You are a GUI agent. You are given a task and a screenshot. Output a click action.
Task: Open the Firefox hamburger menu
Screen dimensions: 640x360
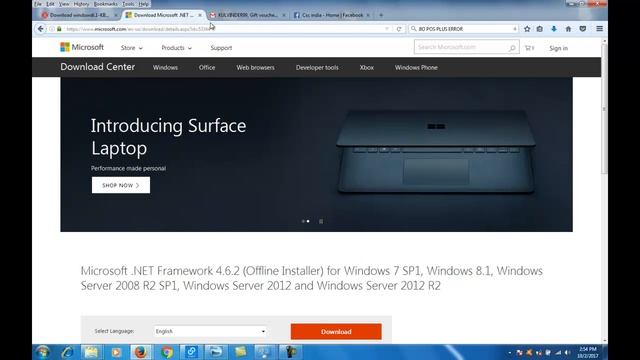pos(599,29)
